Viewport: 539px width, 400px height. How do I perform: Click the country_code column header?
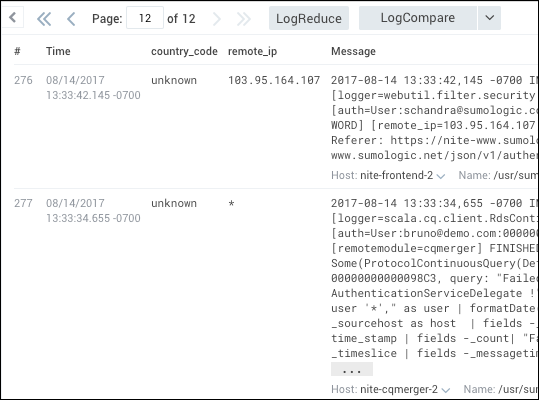pos(184,51)
